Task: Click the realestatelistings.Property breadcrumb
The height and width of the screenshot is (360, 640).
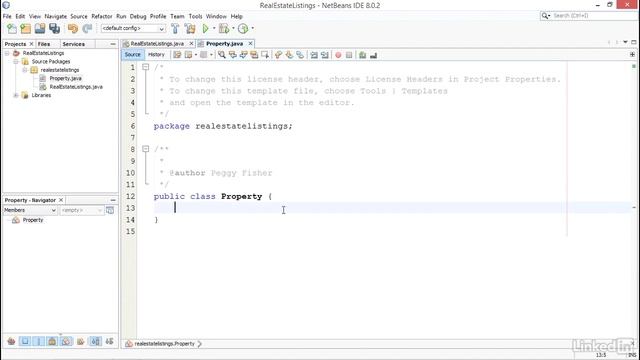Action: click(164, 344)
